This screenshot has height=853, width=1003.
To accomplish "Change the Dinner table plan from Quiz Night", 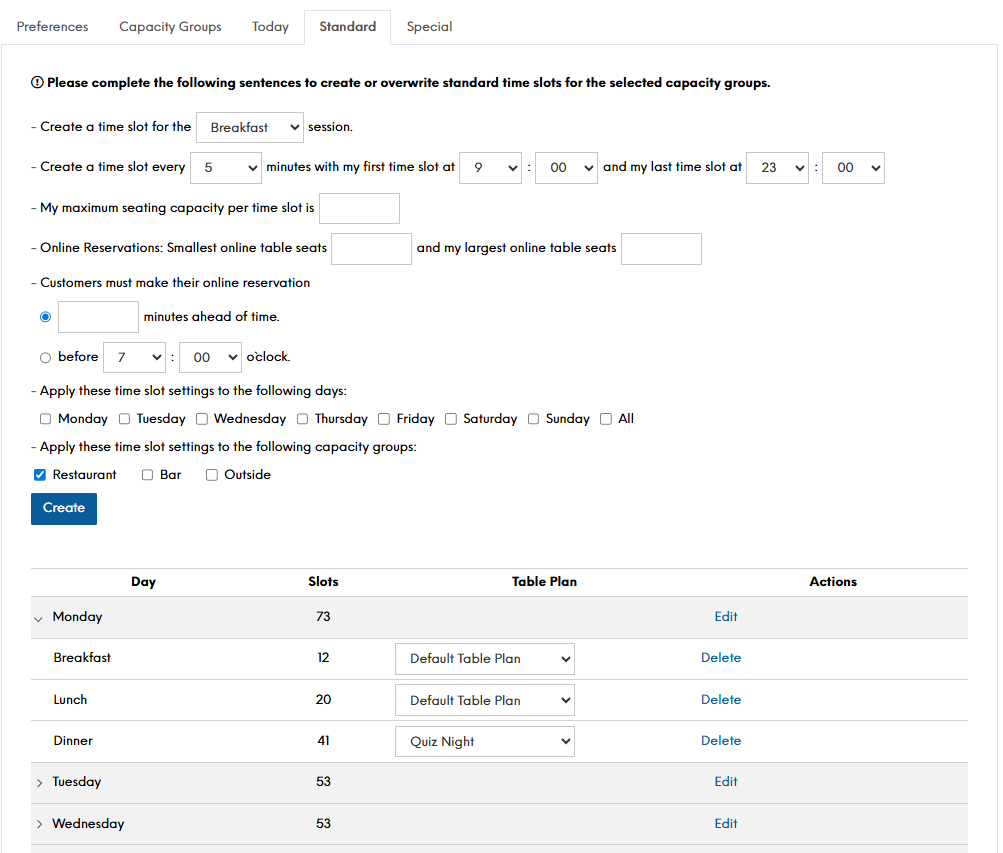I will [x=485, y=742].
